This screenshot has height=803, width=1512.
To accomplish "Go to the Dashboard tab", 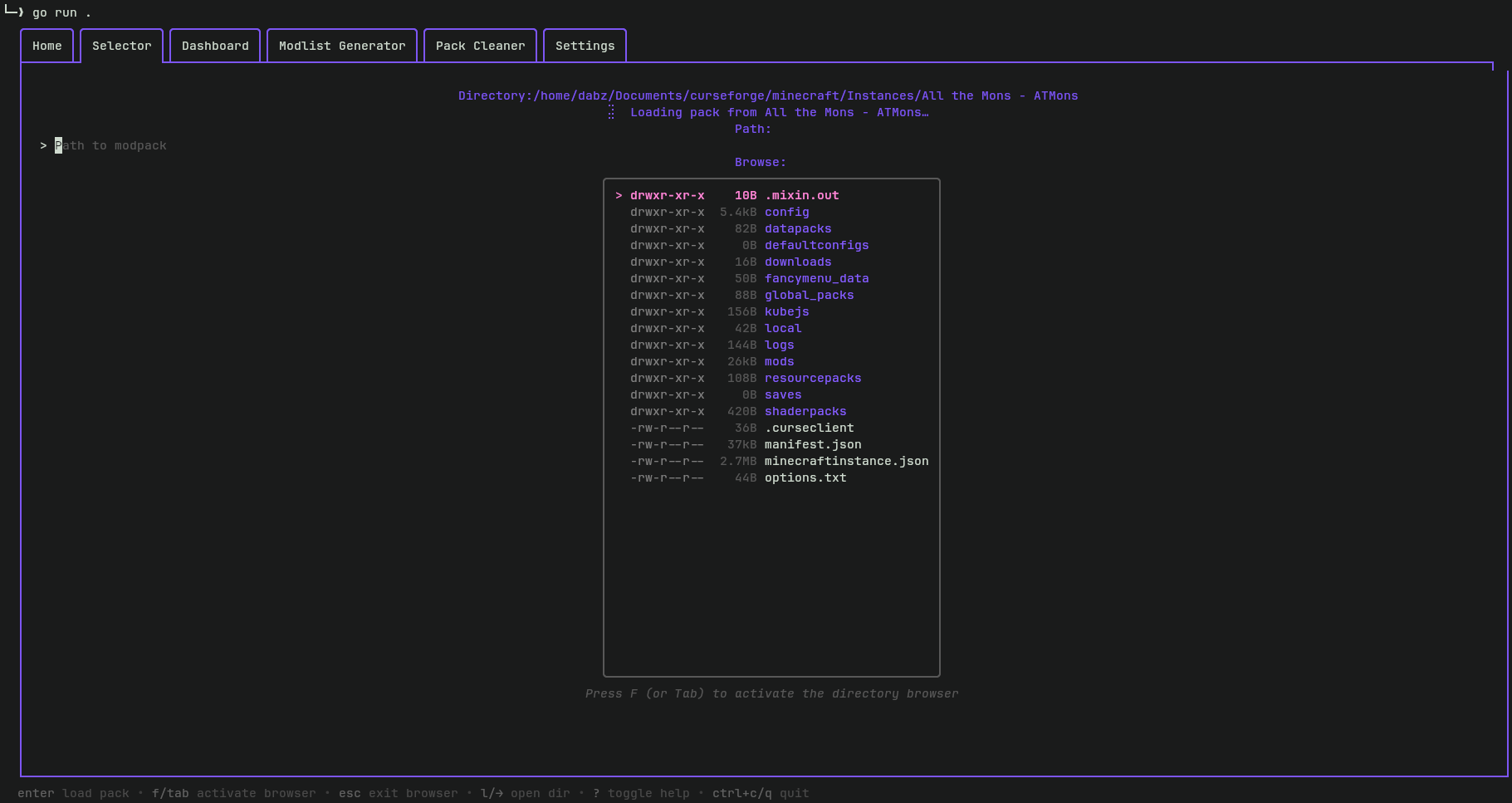I will 215,46.
